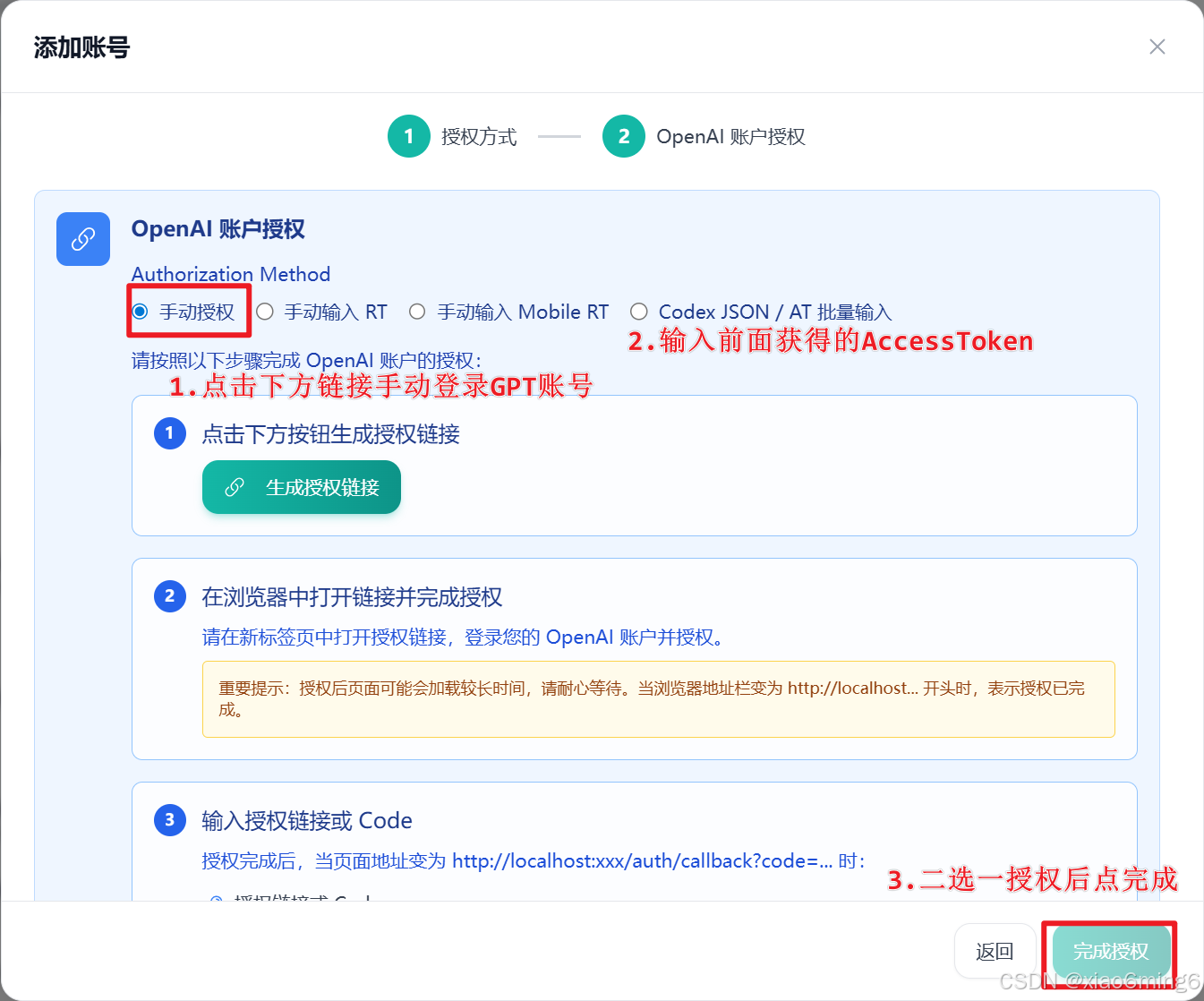Viewport: 1204px width, 1001px height.
Task: Select the 手动授权 radio option
Action: (x=140, y=312)
